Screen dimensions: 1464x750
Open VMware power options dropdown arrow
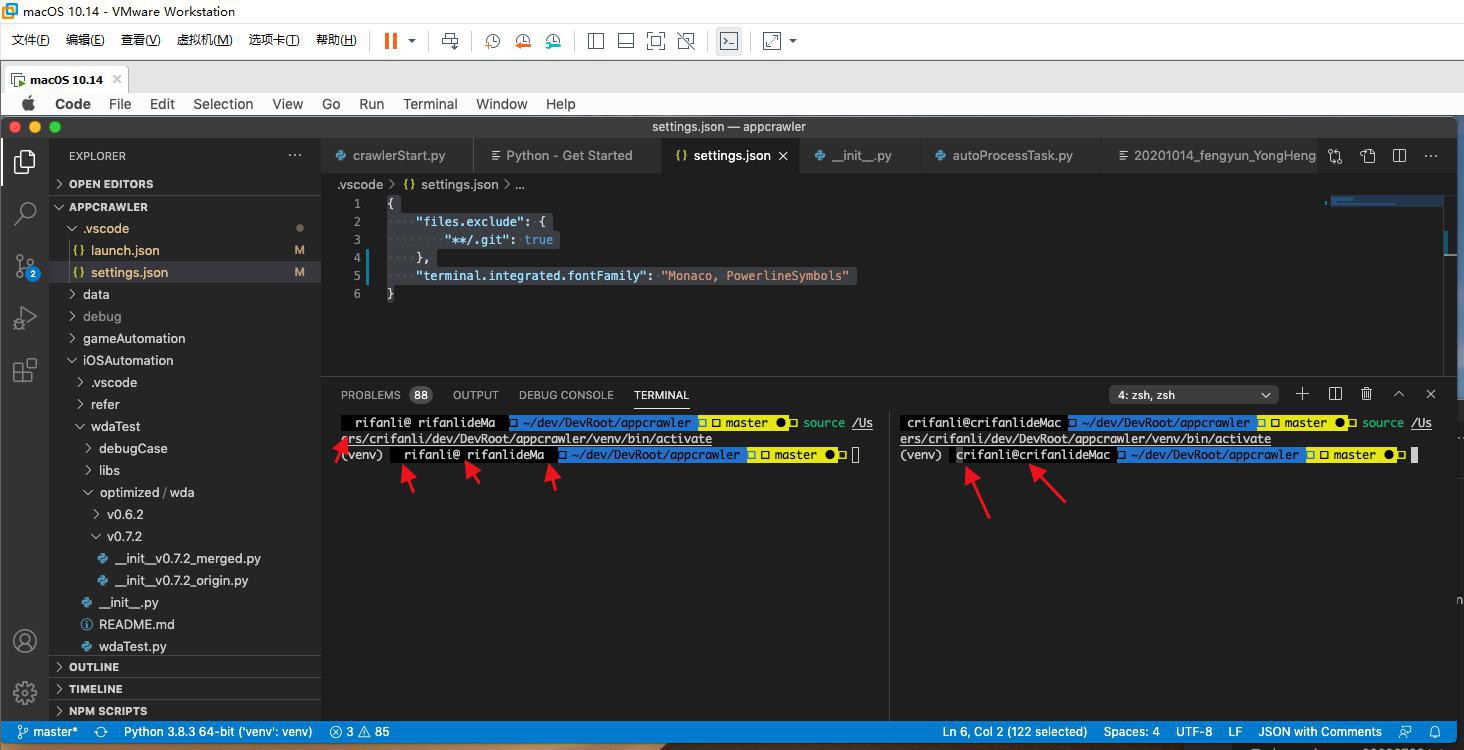[412, 41]
